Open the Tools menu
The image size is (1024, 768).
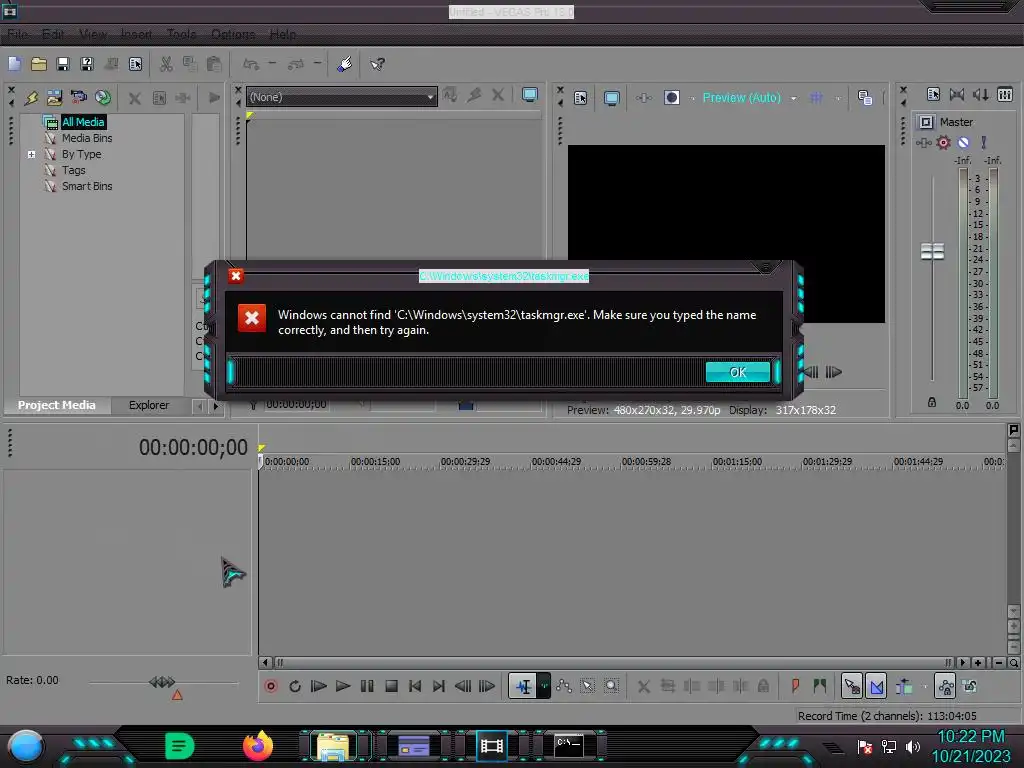point(181,34)
